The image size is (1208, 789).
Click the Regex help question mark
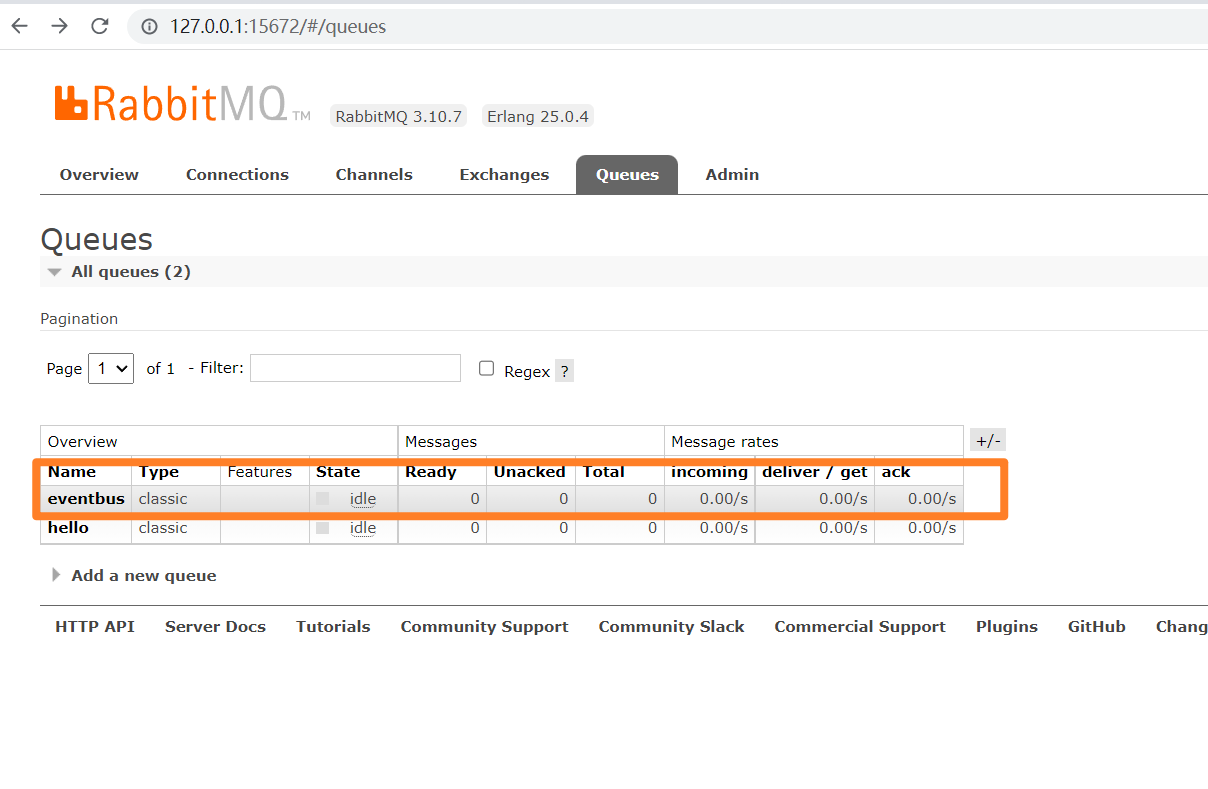pyautogui.click(x=564, y=371)
